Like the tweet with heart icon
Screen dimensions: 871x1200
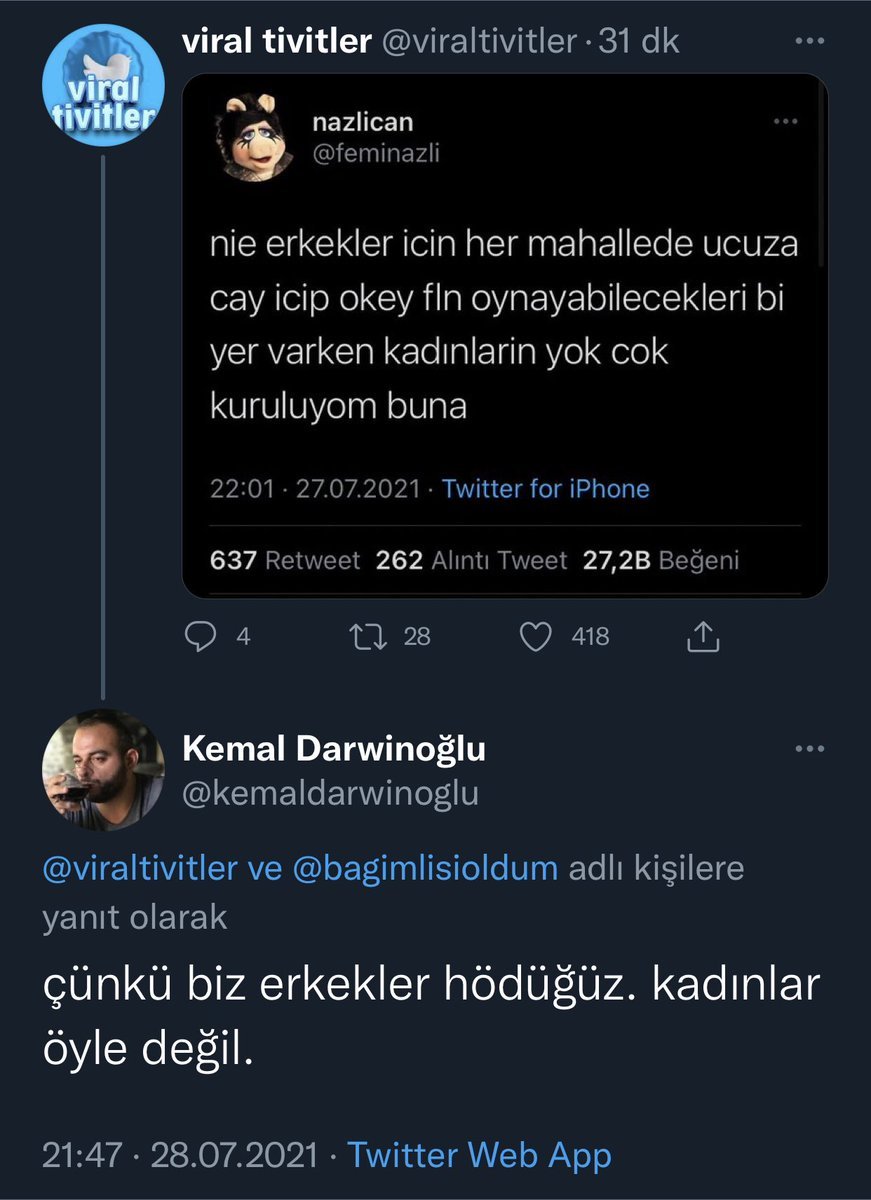(537, 636)
